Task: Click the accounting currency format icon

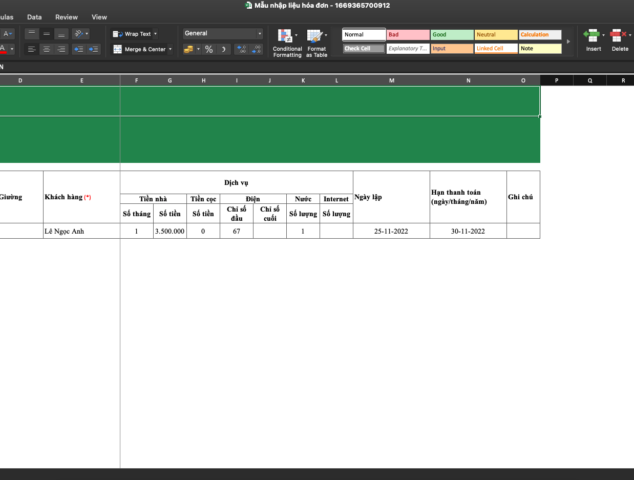Action: (x=187, y=49)
